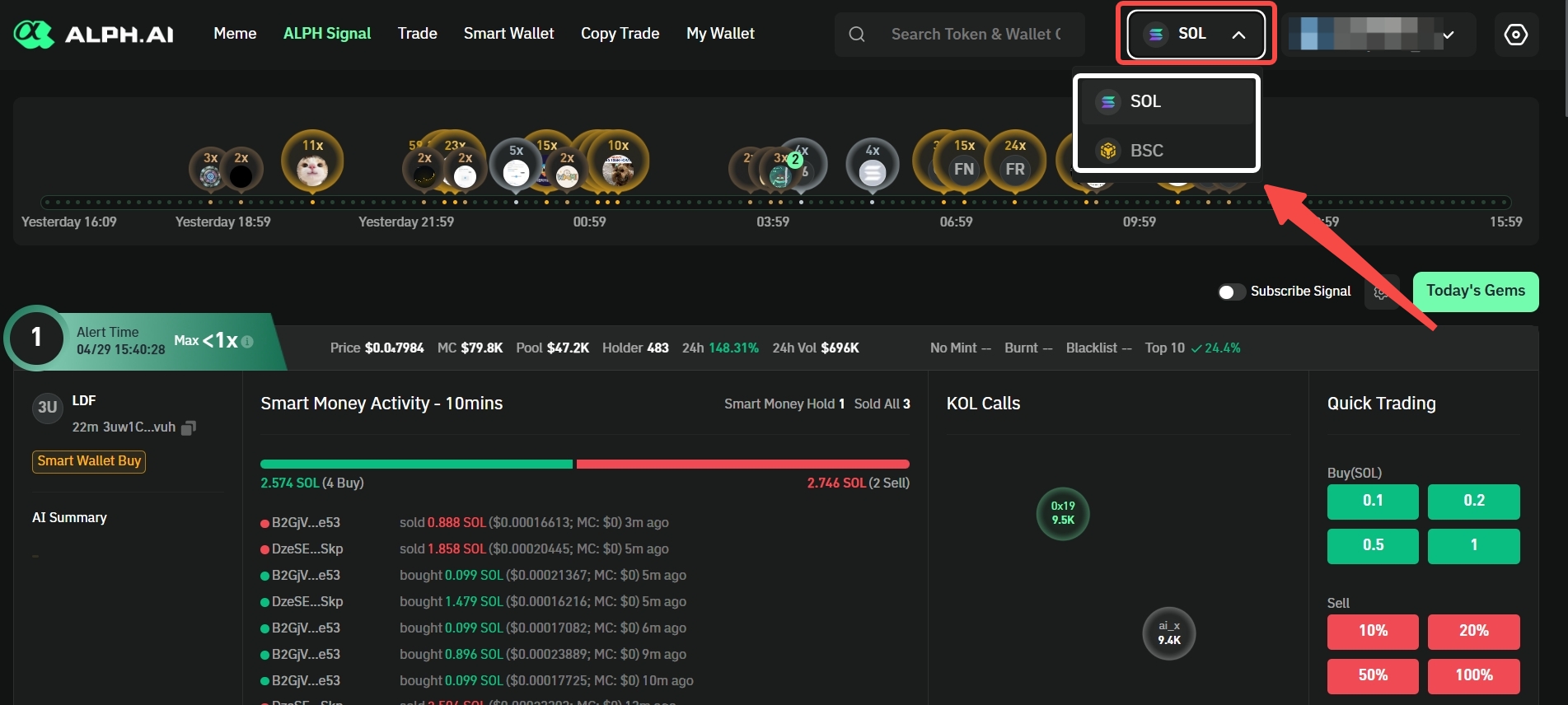
Task: Copy the 3uw1C...vuh token address
Action: [189, 427]
